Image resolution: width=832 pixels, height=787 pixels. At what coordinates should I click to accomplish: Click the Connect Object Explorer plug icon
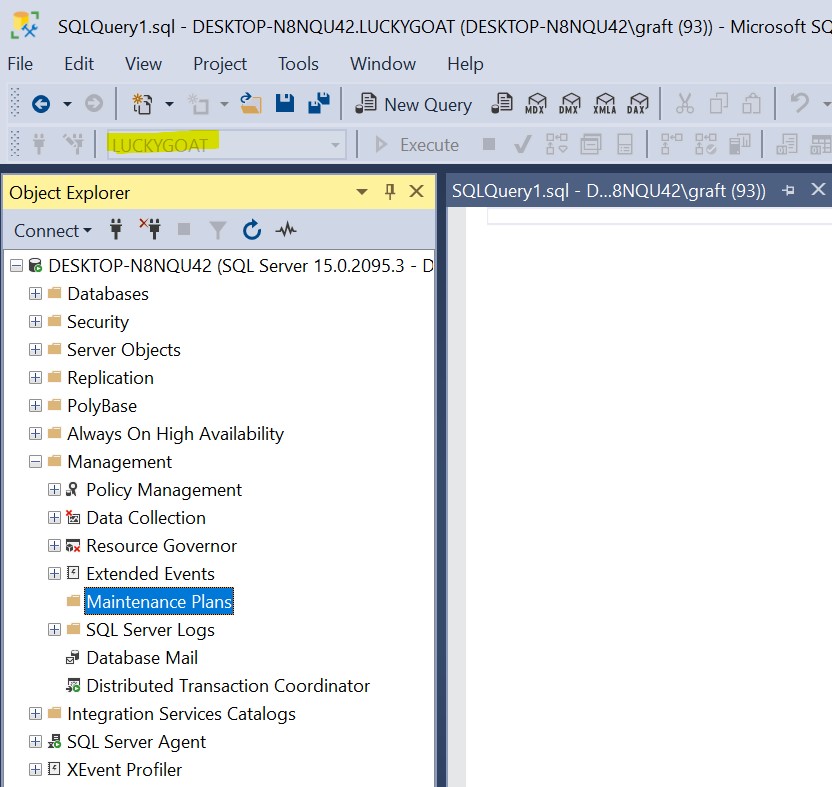pos(116,231)
